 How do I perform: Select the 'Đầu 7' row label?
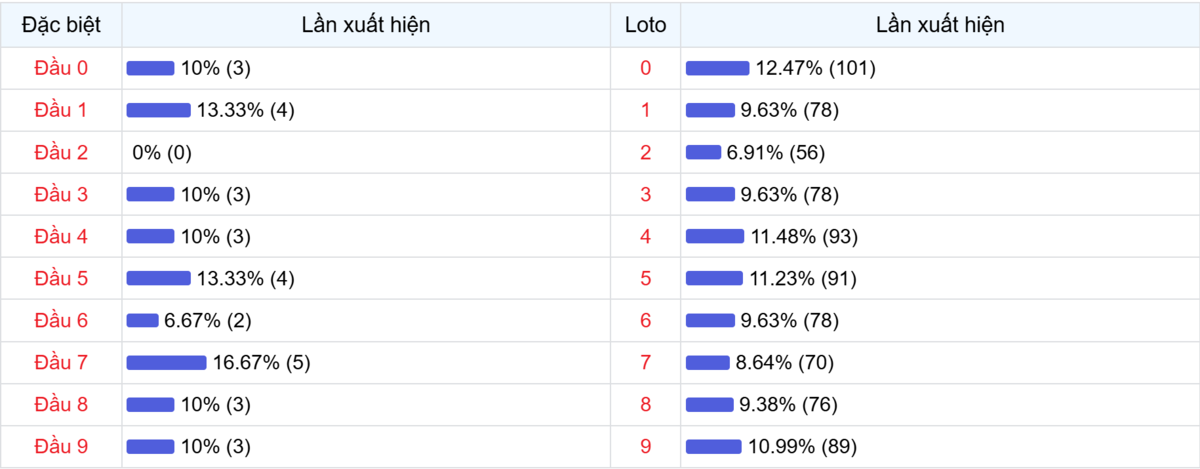61,362
